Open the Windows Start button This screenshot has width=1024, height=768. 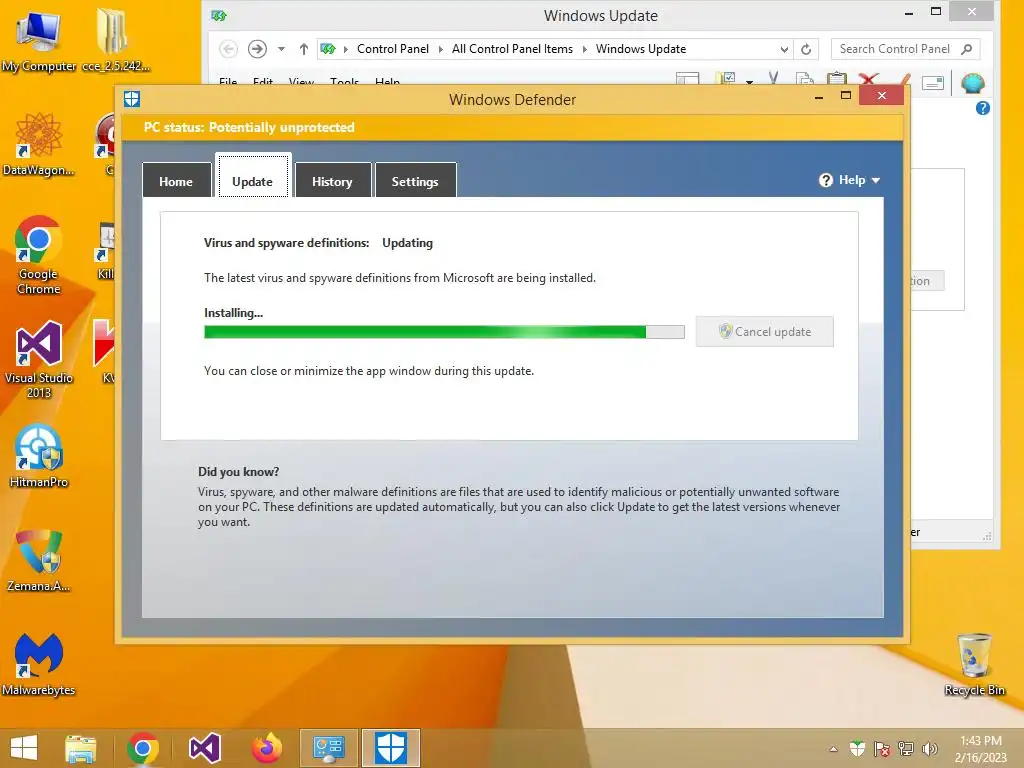(x=24, y=748)
